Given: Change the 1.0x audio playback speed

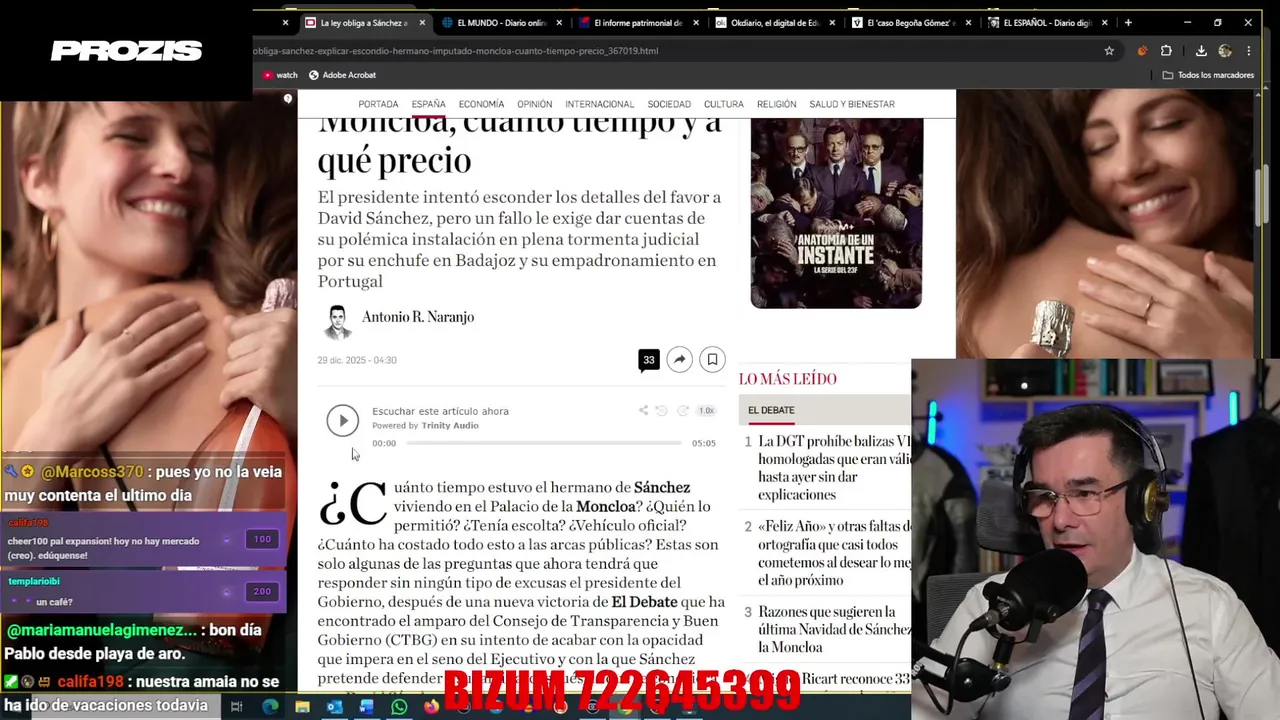Looking at the screenshot, I should [706, 410].
